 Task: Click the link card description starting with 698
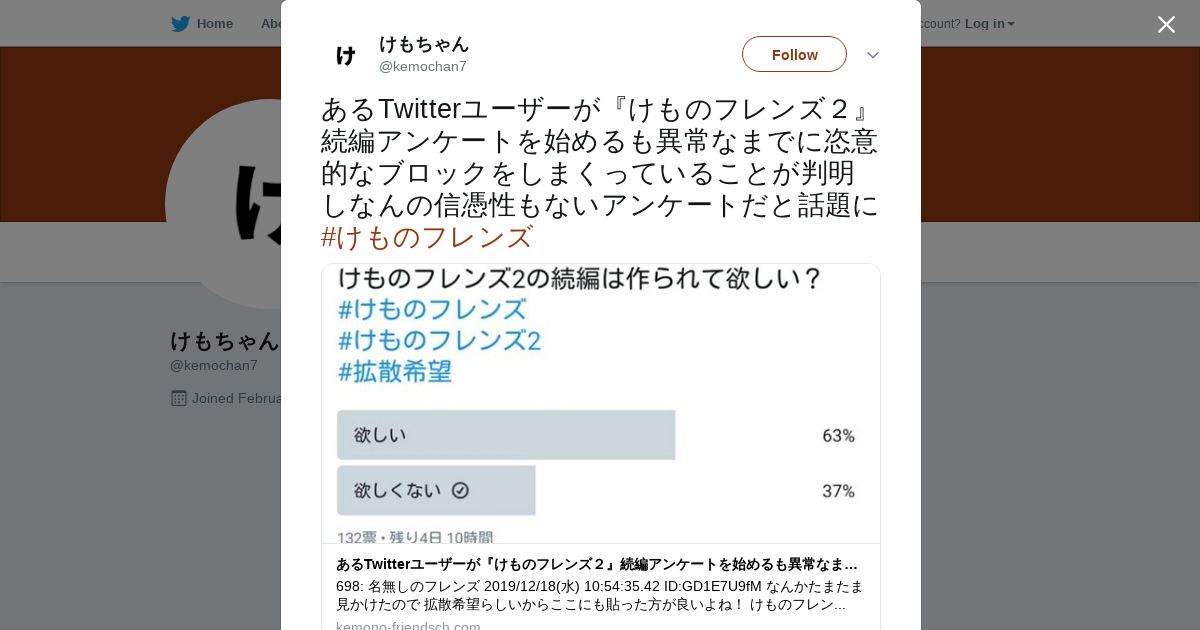(599, 595)
